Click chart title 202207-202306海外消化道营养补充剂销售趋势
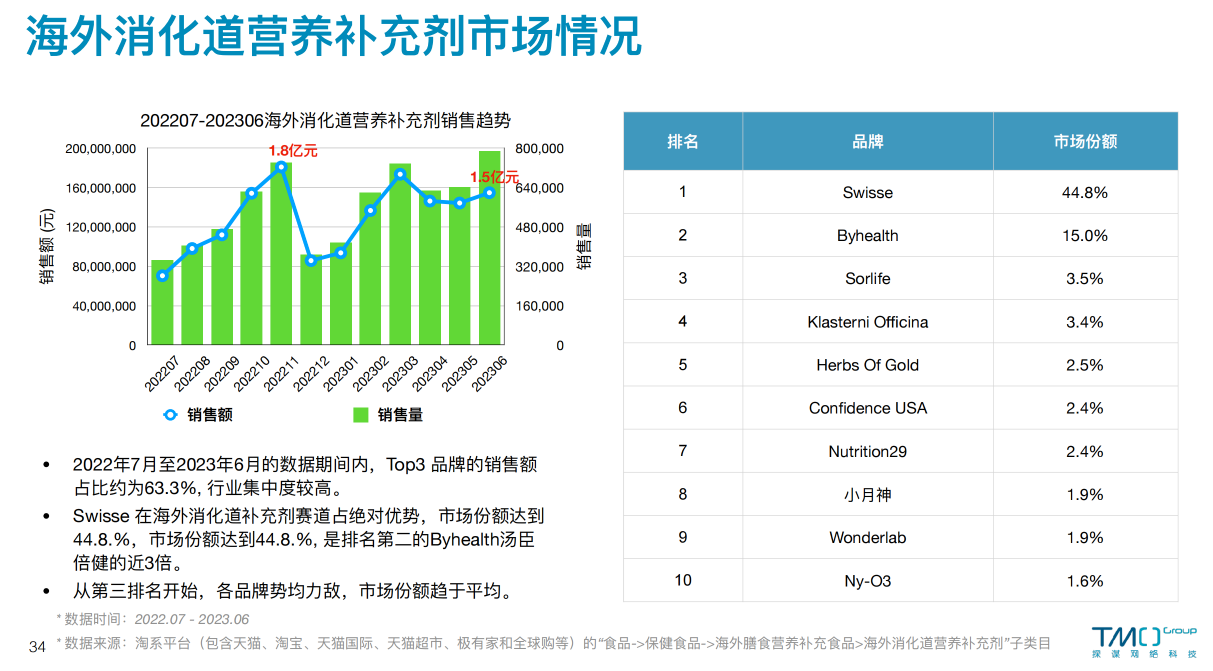 click(x=325, y=121)
